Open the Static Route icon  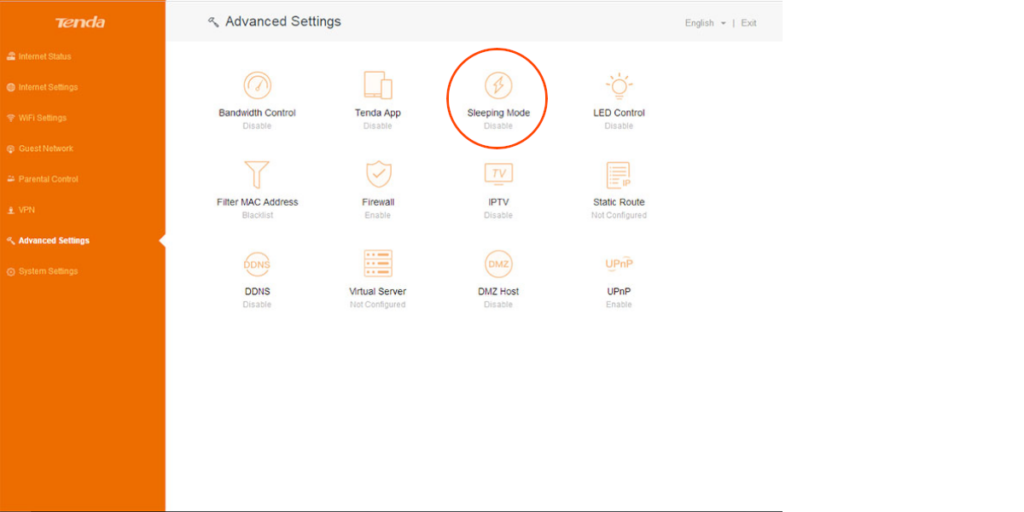pos(619,175)
